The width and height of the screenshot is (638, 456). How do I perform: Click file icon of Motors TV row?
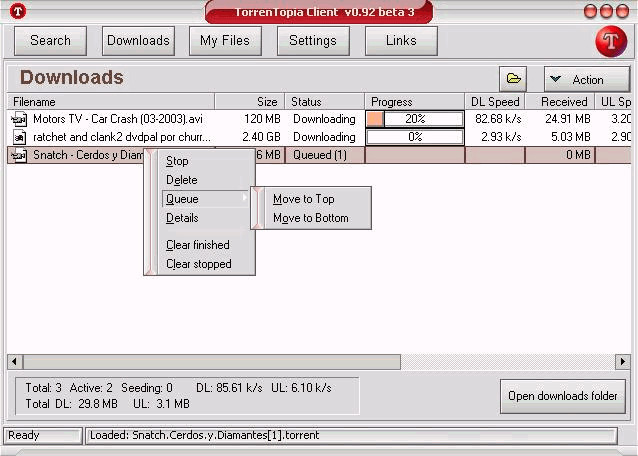click(18, 119)
